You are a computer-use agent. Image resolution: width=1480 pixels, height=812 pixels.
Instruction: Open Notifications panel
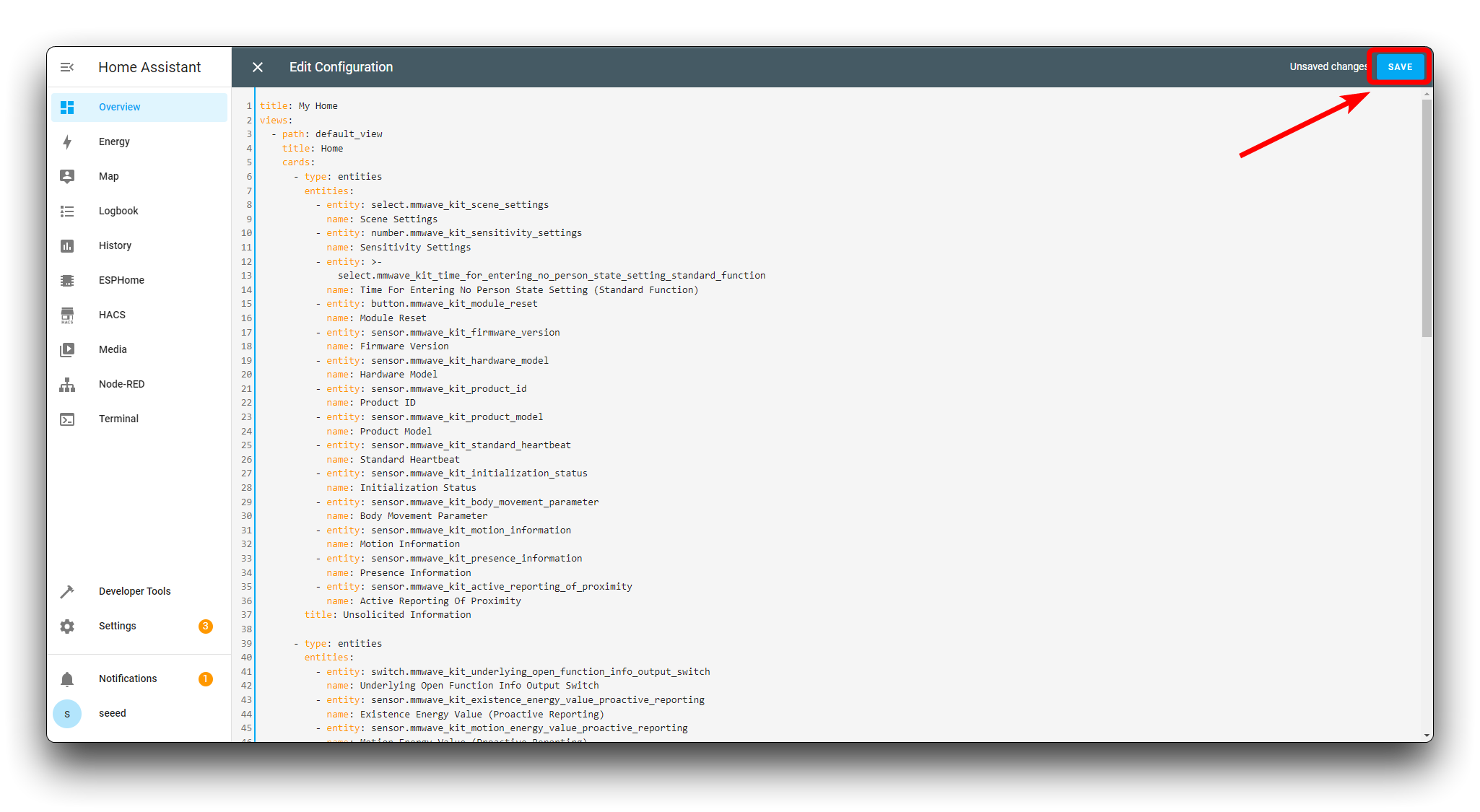[128, 678]
